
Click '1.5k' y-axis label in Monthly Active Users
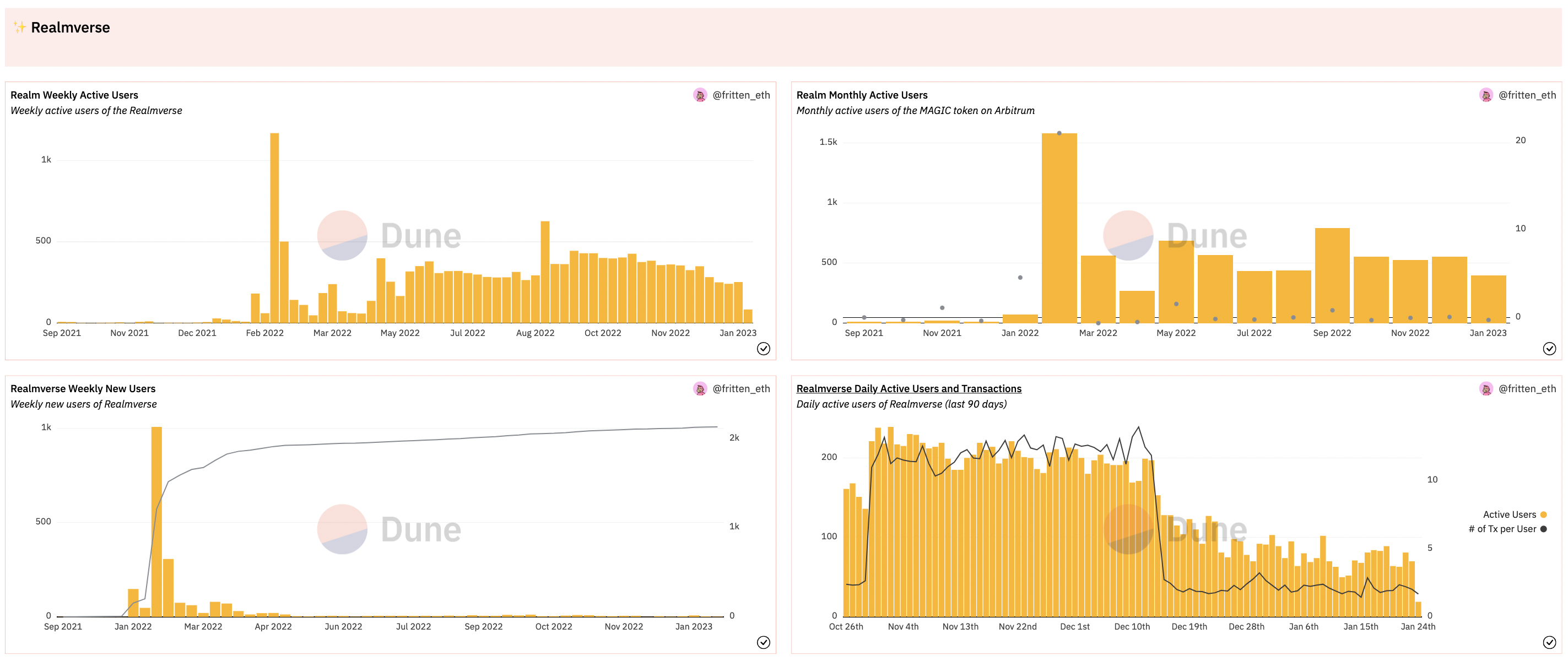coord(828,142)
